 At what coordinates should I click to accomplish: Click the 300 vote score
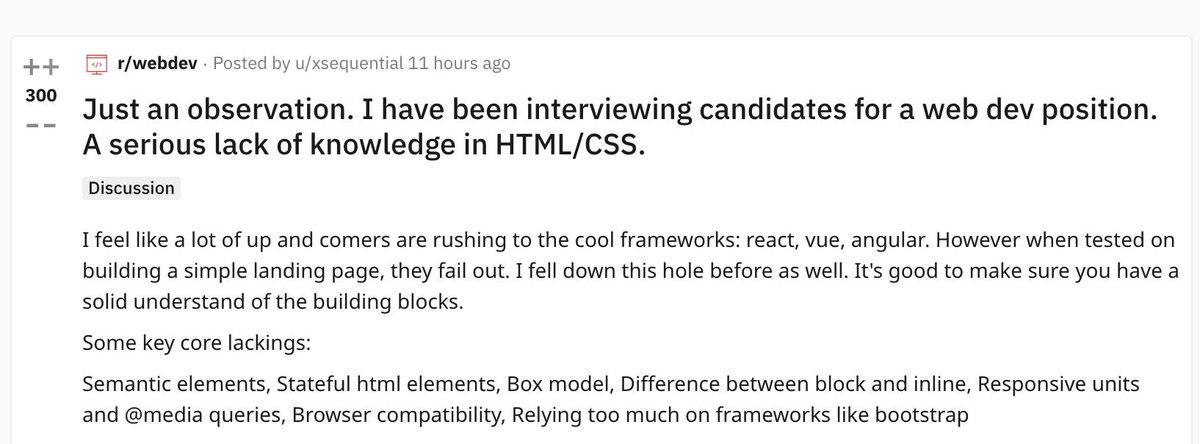(x=41, y=96)
